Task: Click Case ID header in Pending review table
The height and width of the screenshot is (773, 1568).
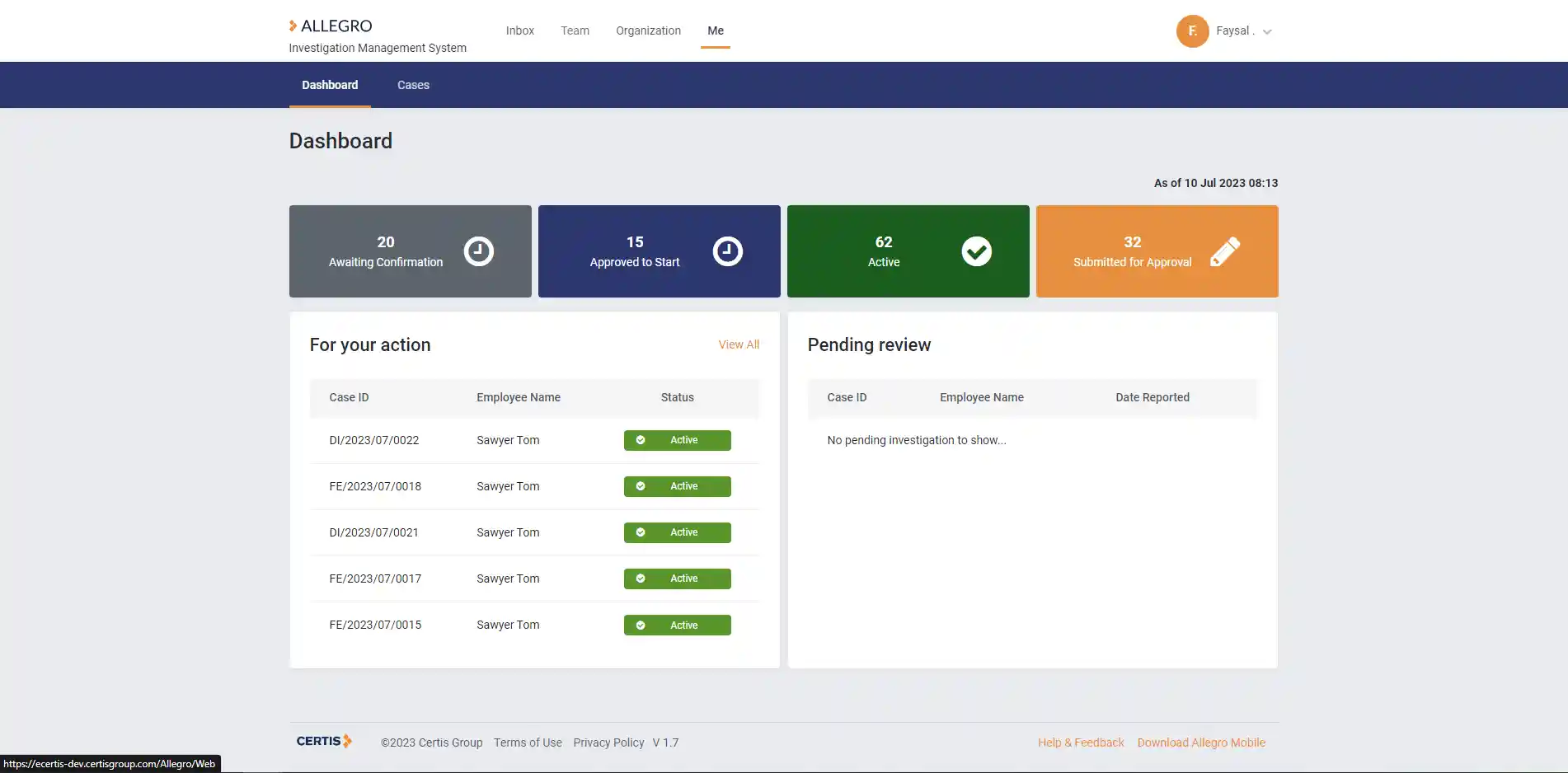Action: click(x=847, y=397)
